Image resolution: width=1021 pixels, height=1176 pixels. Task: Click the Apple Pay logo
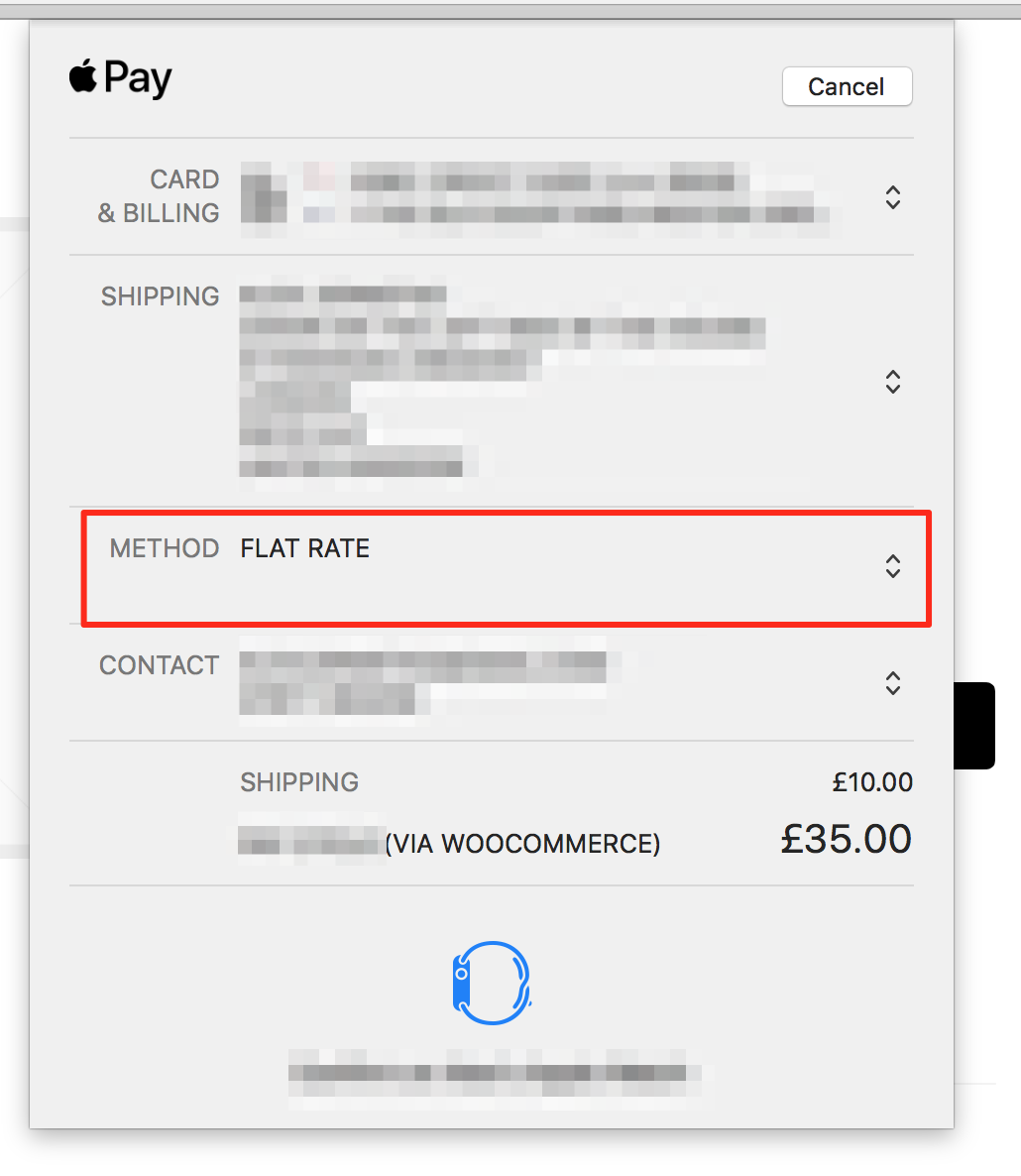[x=119, y=77]
